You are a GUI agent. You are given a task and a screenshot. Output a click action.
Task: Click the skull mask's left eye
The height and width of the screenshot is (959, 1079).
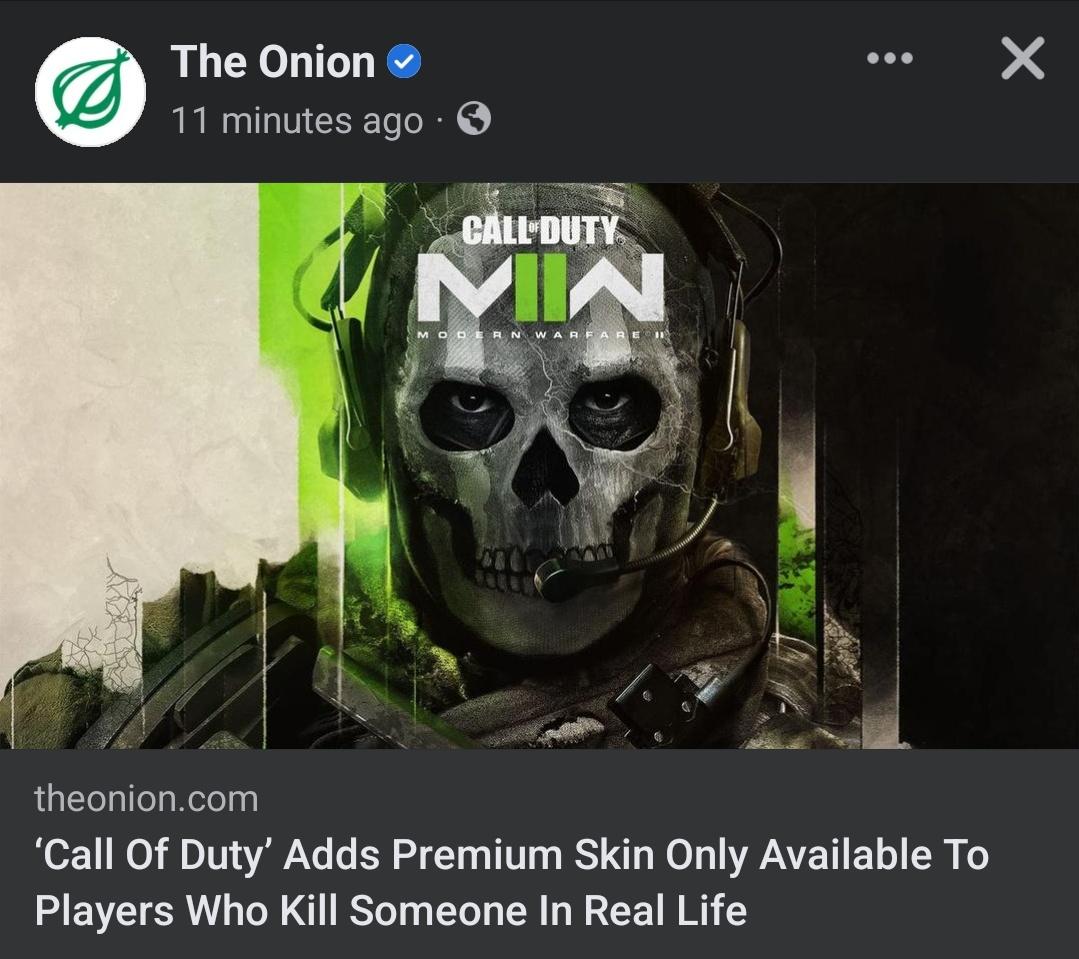click(x=467, y=413)
